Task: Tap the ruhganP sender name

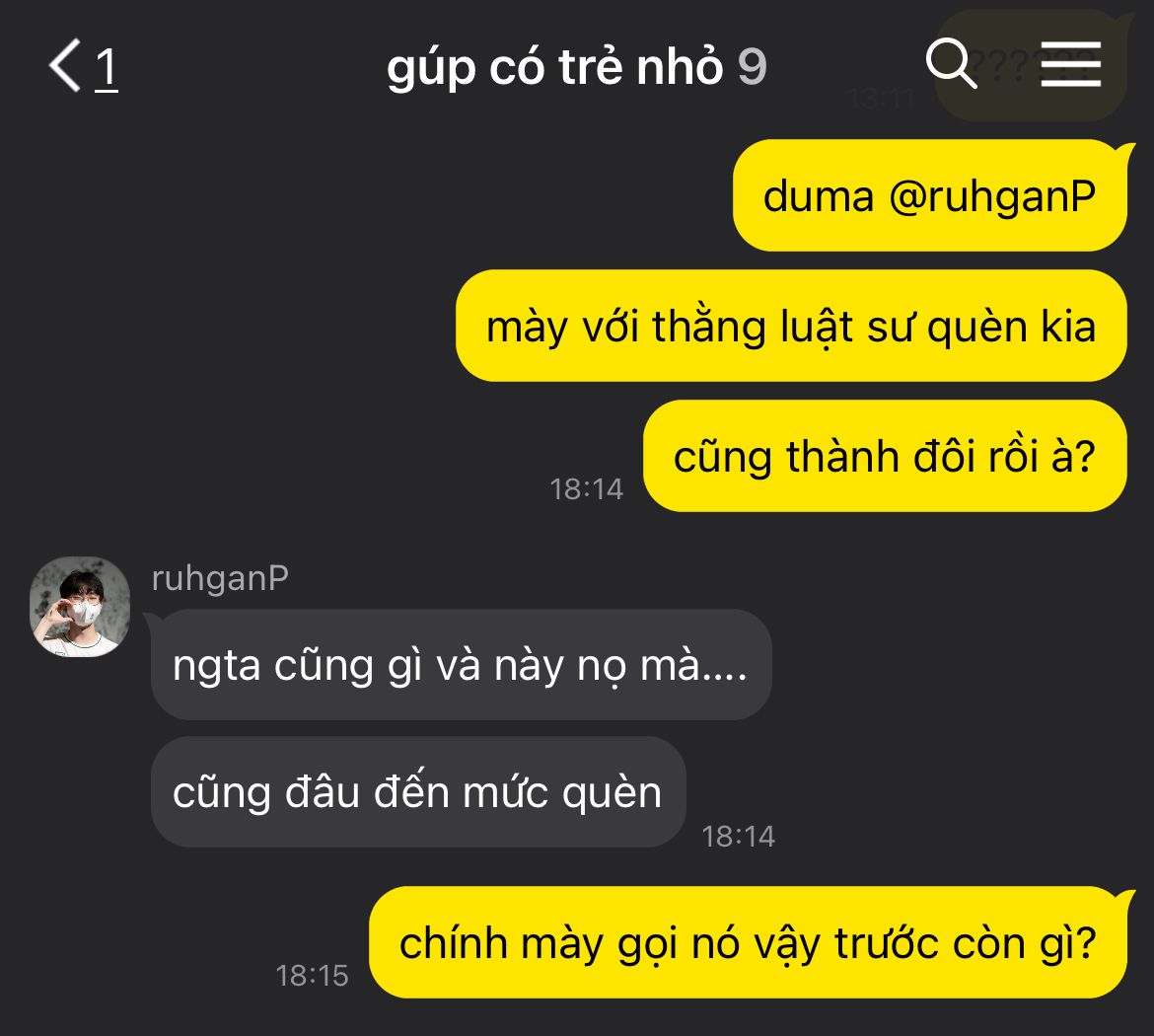Action: pos(220,578)
